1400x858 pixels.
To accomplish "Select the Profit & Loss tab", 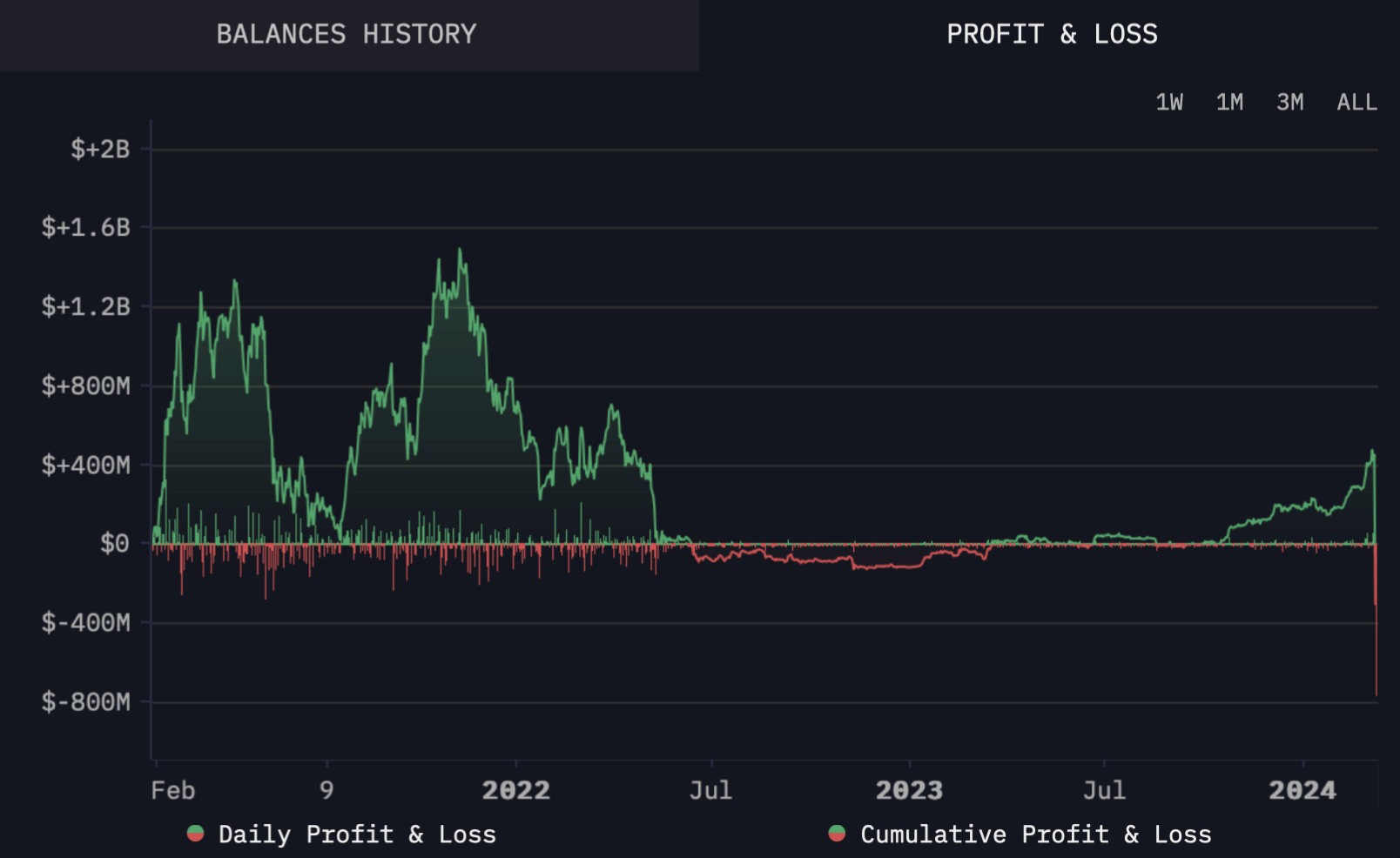I will pos(1051,35).
